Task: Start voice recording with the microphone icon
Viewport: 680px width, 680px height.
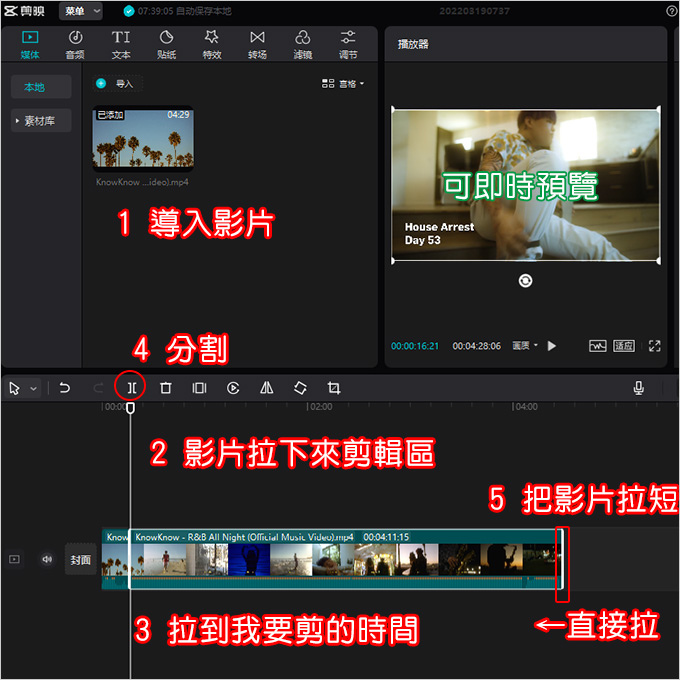Action: (x=638, y=388)
